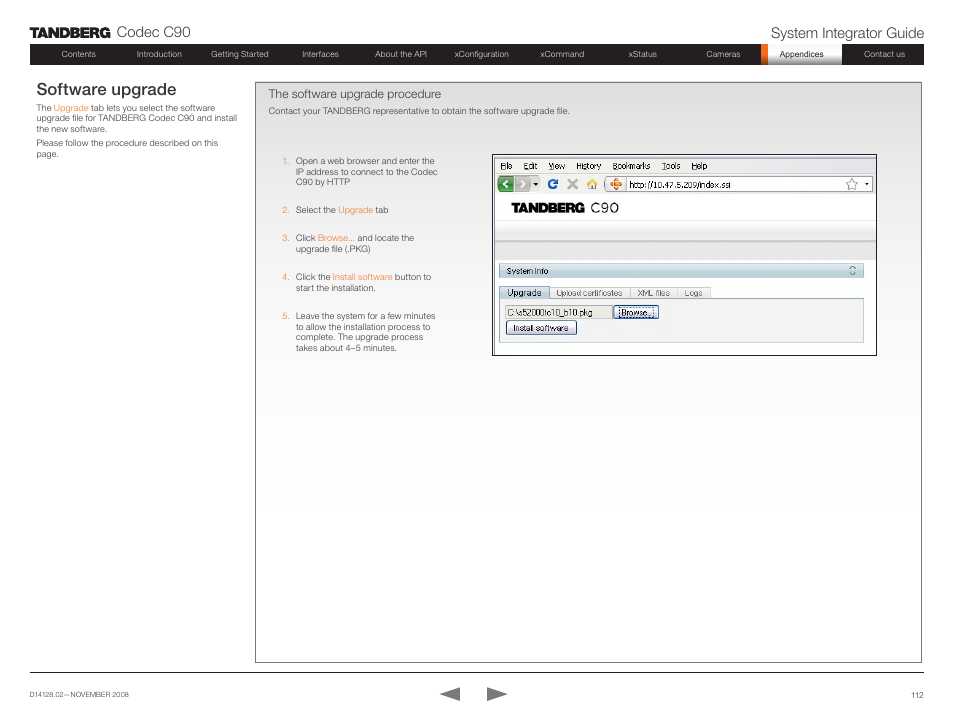Open the Cameras section tab
Screen dimensions: 954x718
click(x=723, y=54)
